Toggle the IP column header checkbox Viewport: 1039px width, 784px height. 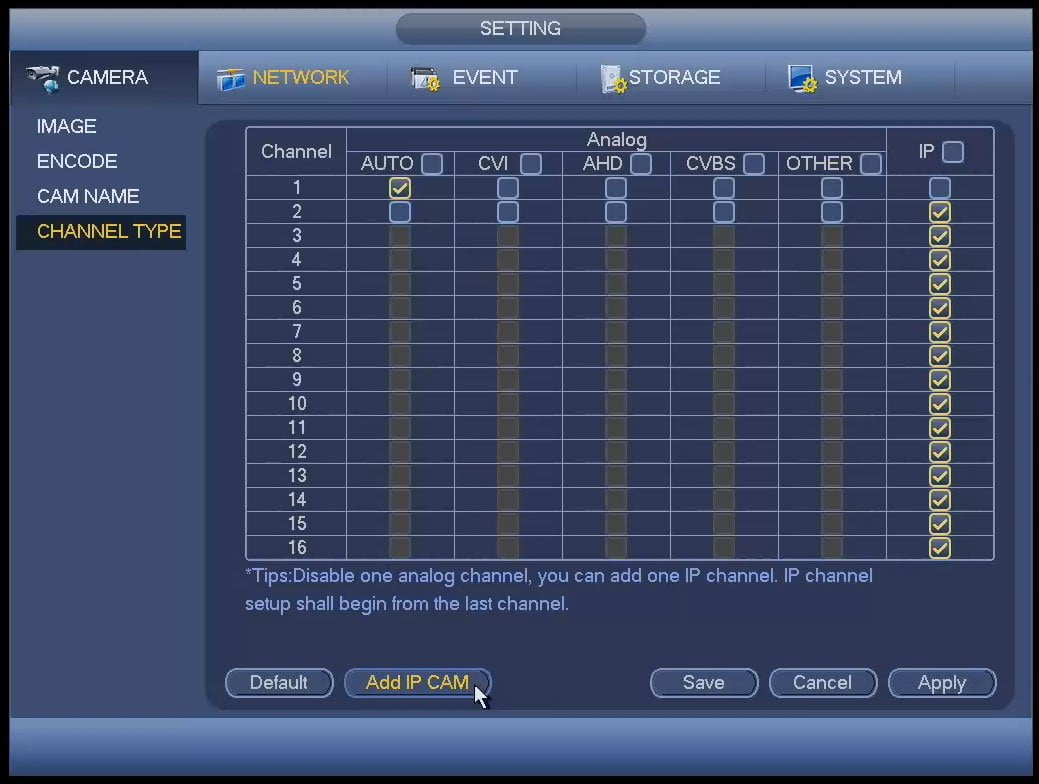point(953,152)
